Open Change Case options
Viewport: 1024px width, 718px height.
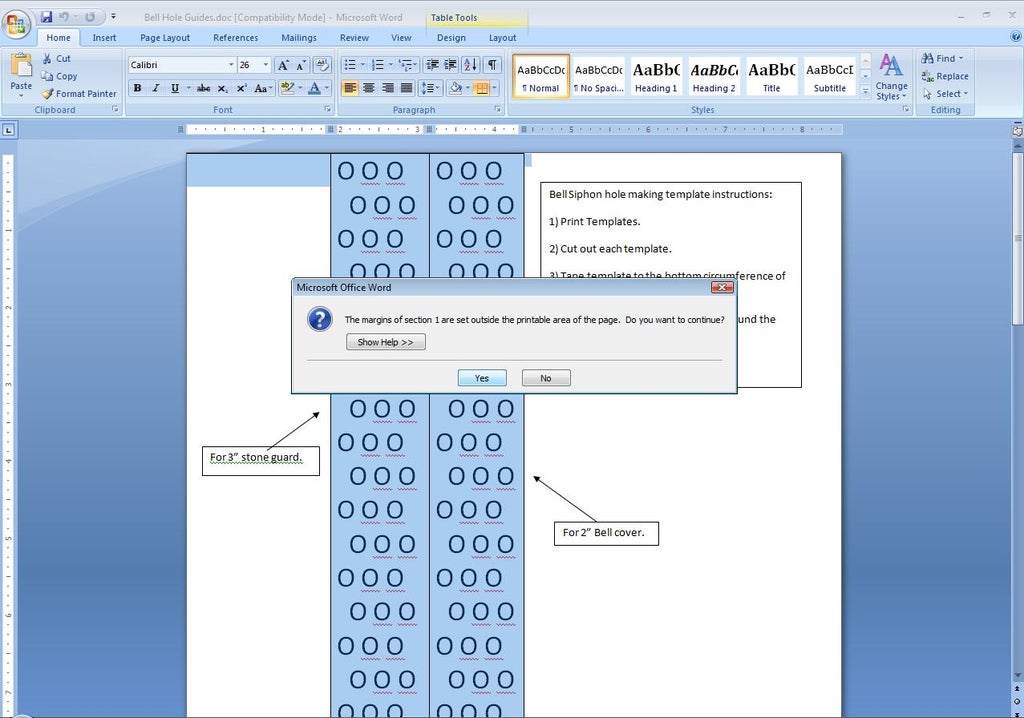(x=262, y=88)
